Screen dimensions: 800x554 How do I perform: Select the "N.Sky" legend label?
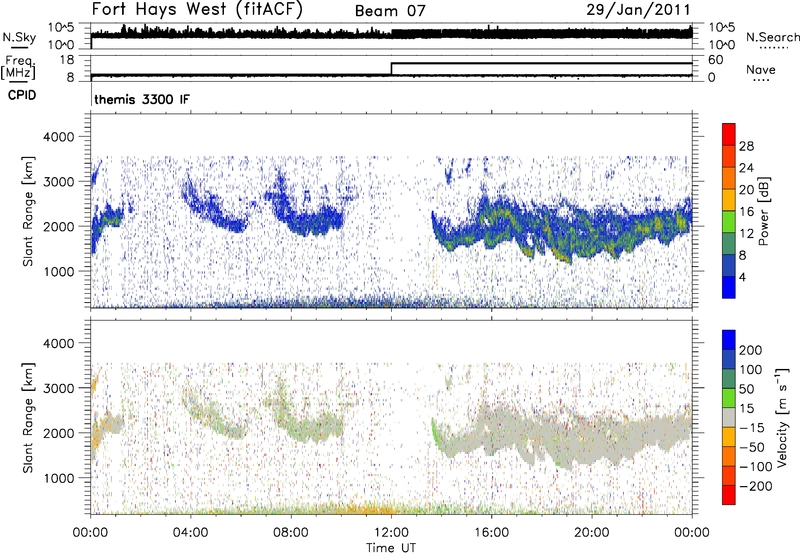pos(19,37)
